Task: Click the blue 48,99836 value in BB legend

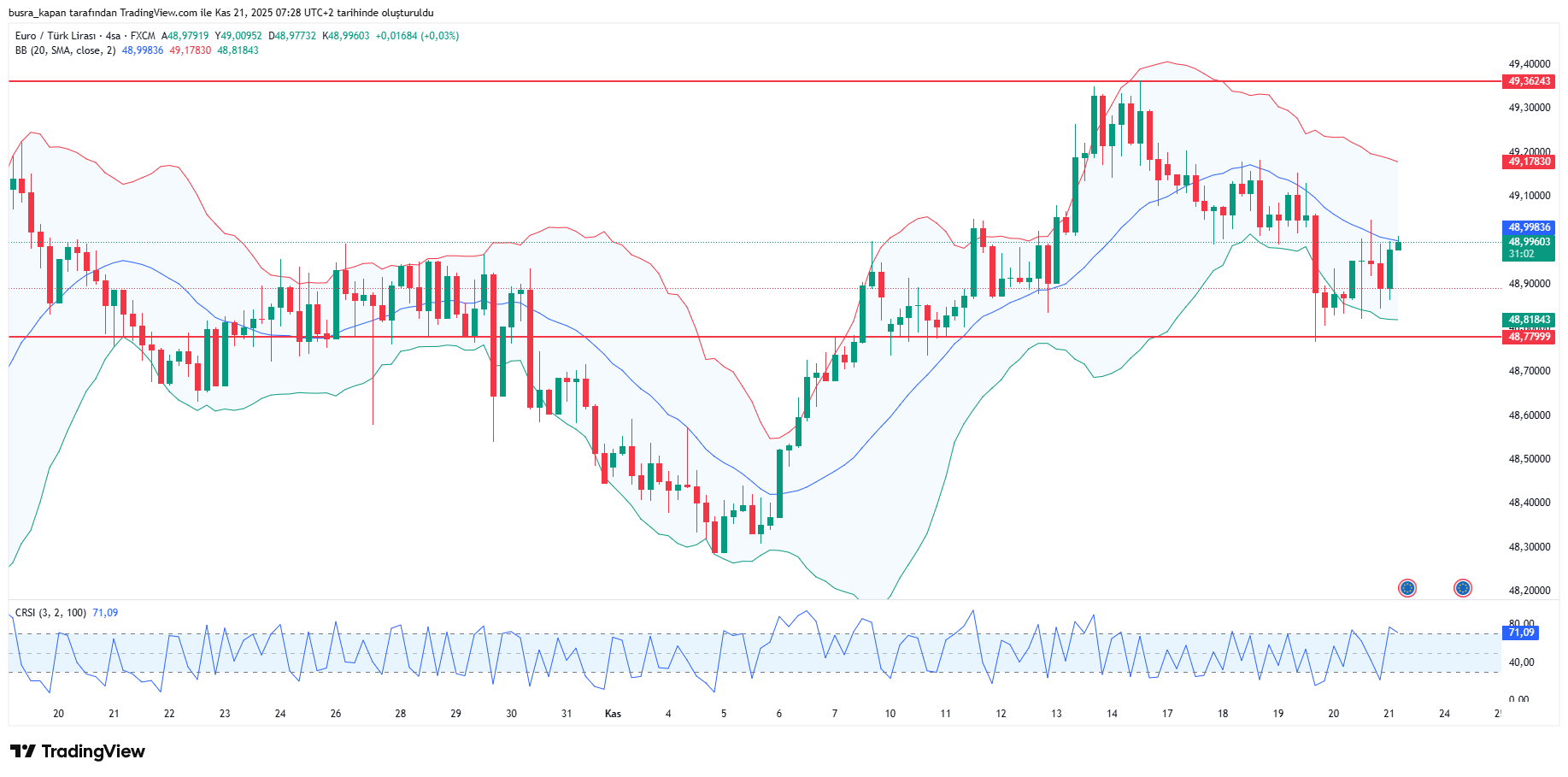Action: click(x=142, y=50)
